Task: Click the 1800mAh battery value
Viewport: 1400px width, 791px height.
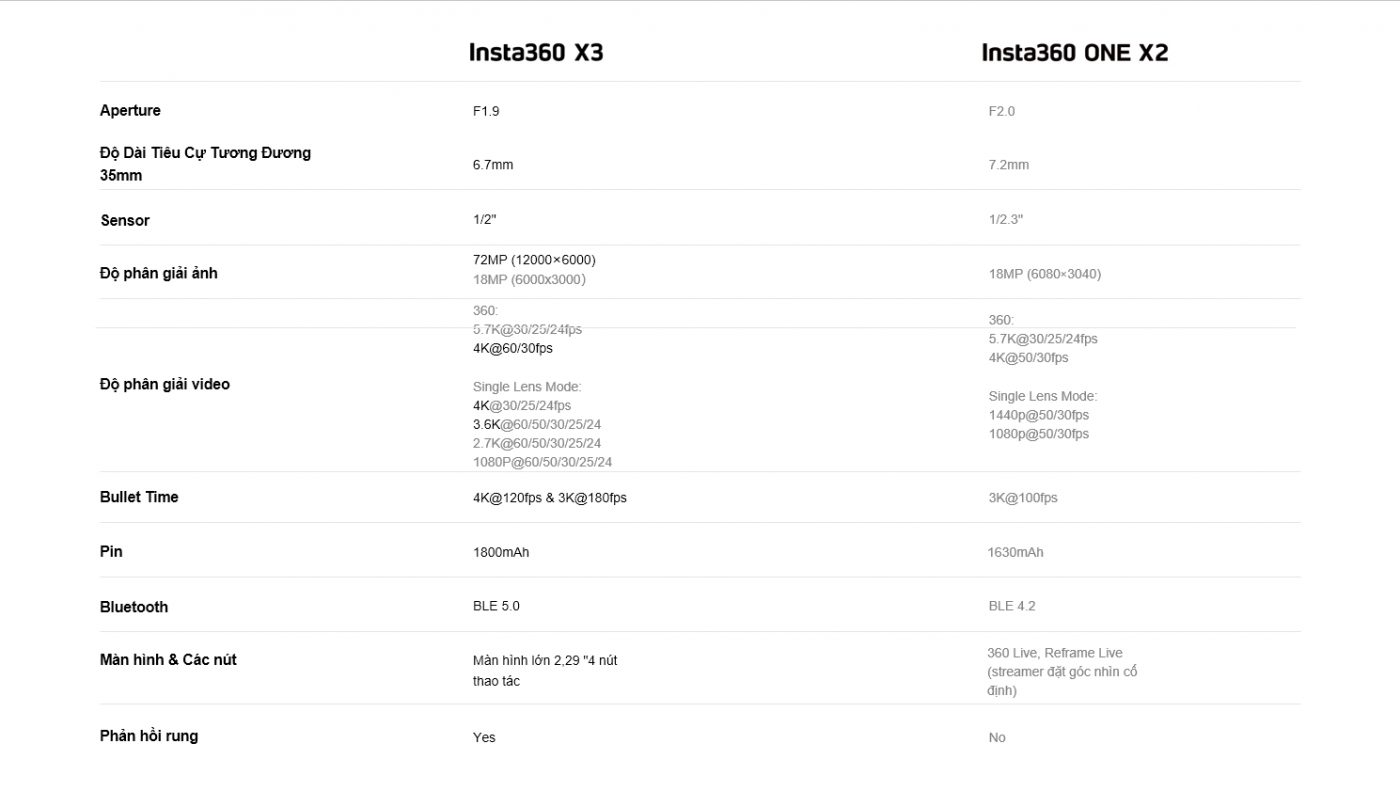Action: (x=501, y=552)
